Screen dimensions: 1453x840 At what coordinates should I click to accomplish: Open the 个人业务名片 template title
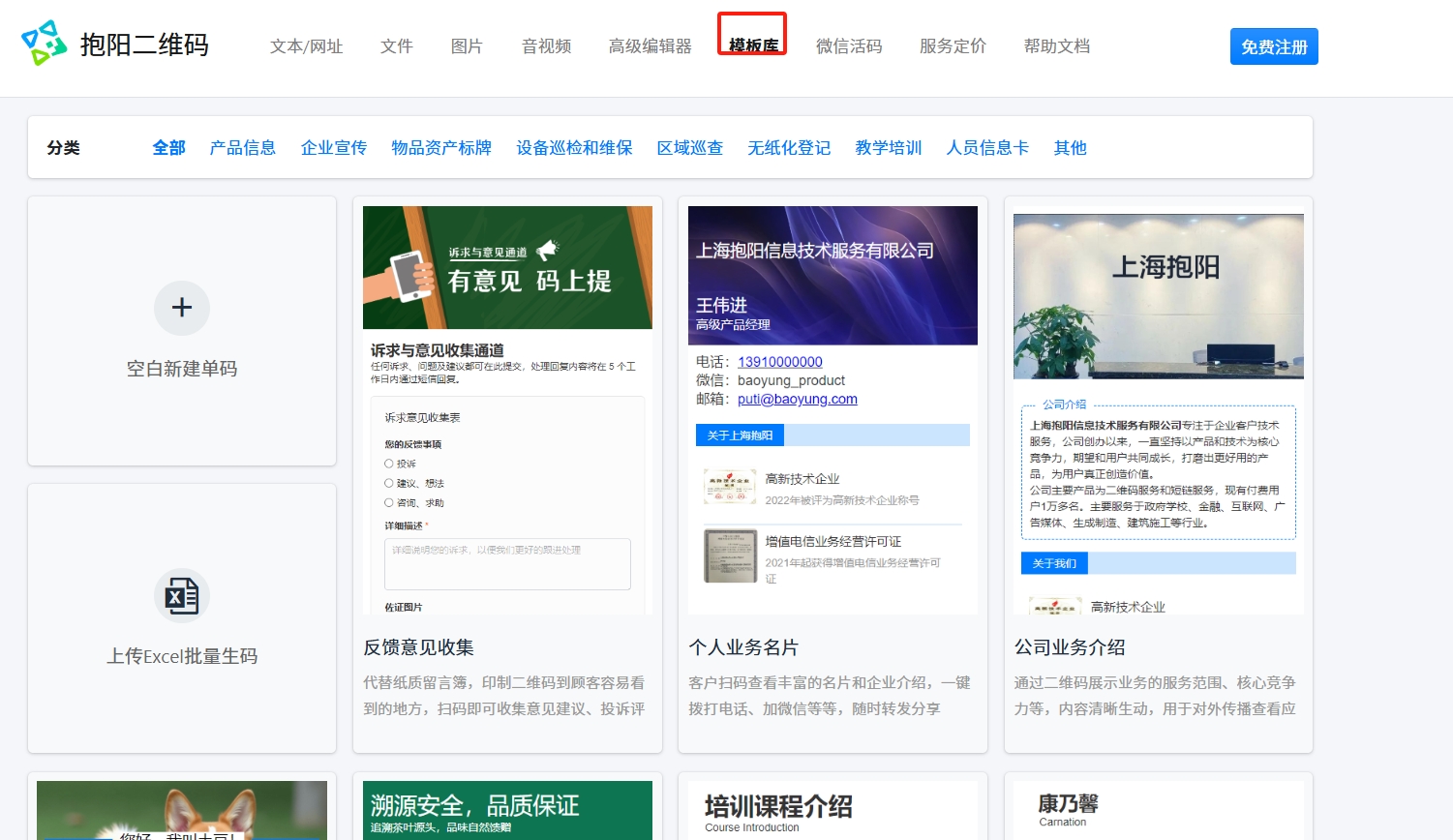point(743,647)
